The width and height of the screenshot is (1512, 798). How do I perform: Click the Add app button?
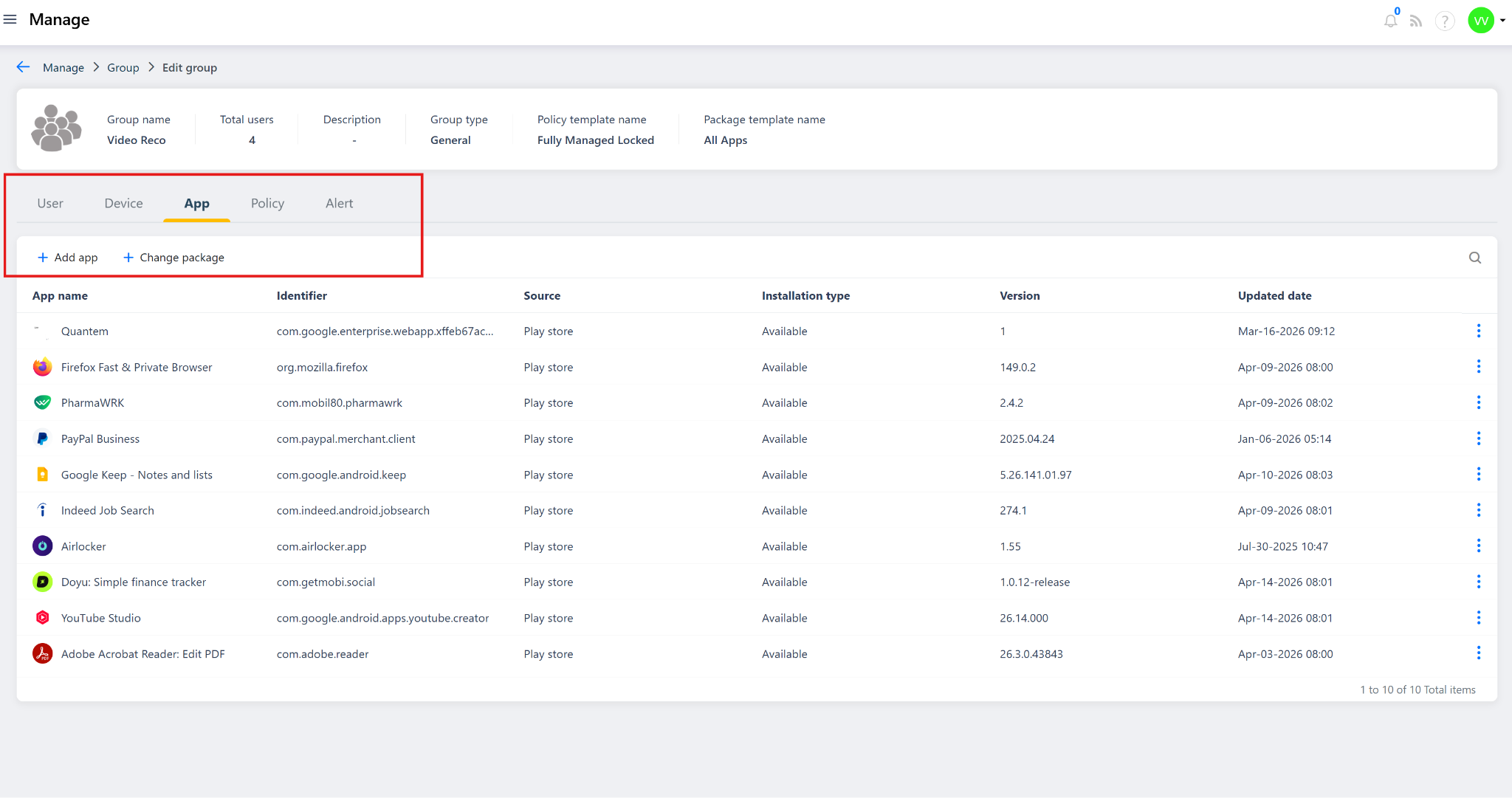pyautogui.click(x=67, y=258)
